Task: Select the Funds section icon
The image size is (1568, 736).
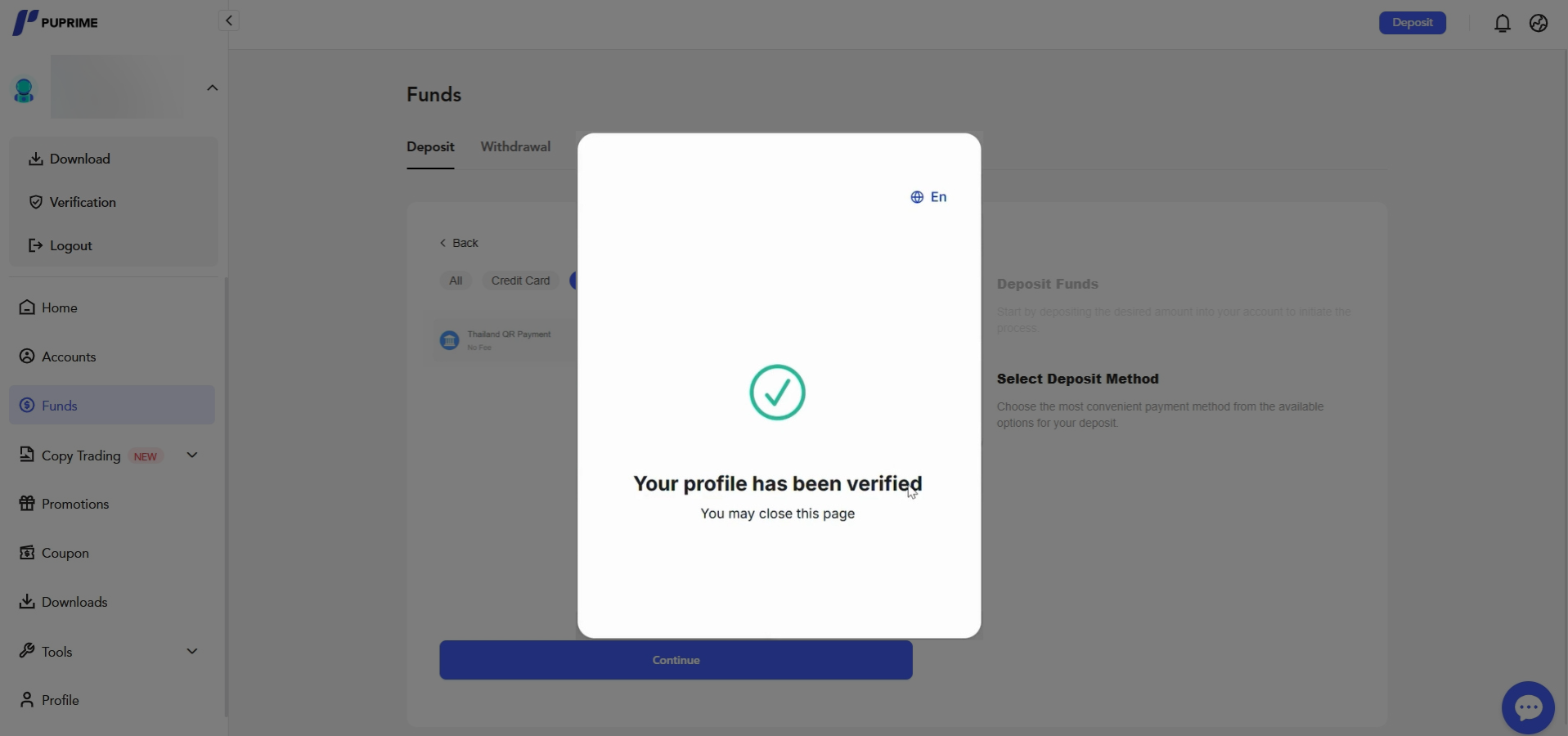Action: point(27,405)
